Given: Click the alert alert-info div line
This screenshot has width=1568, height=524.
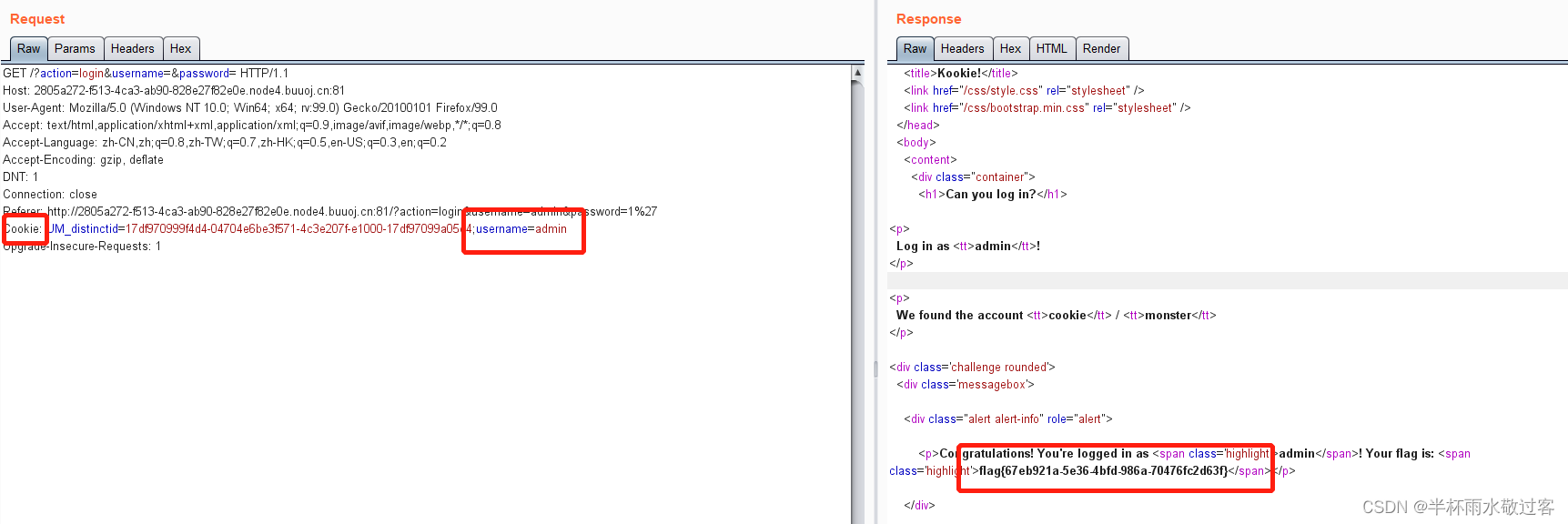Looking at the screenshot, I should [x=1008, y=419].
